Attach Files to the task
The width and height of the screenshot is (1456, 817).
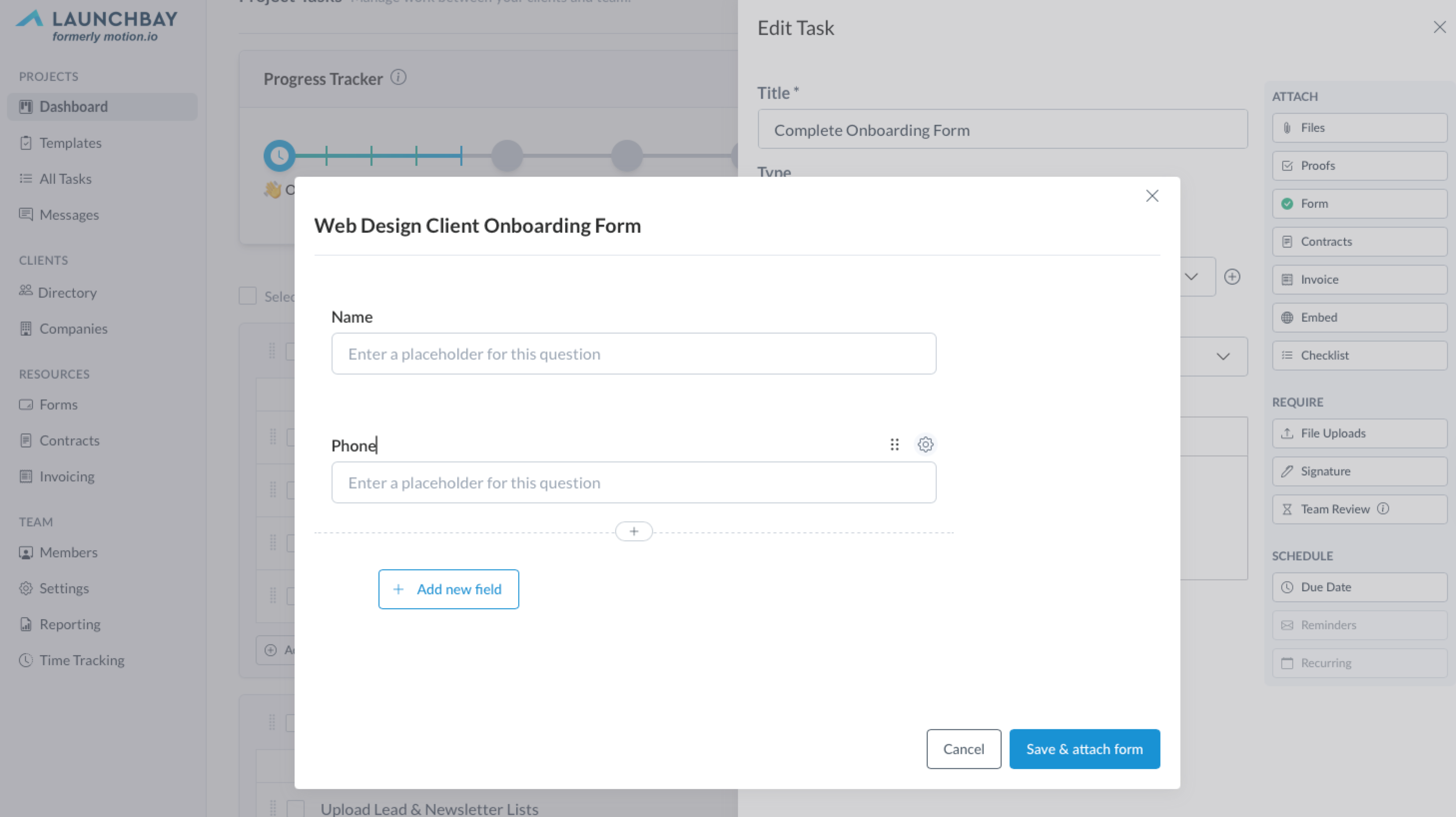[1359, 128]
